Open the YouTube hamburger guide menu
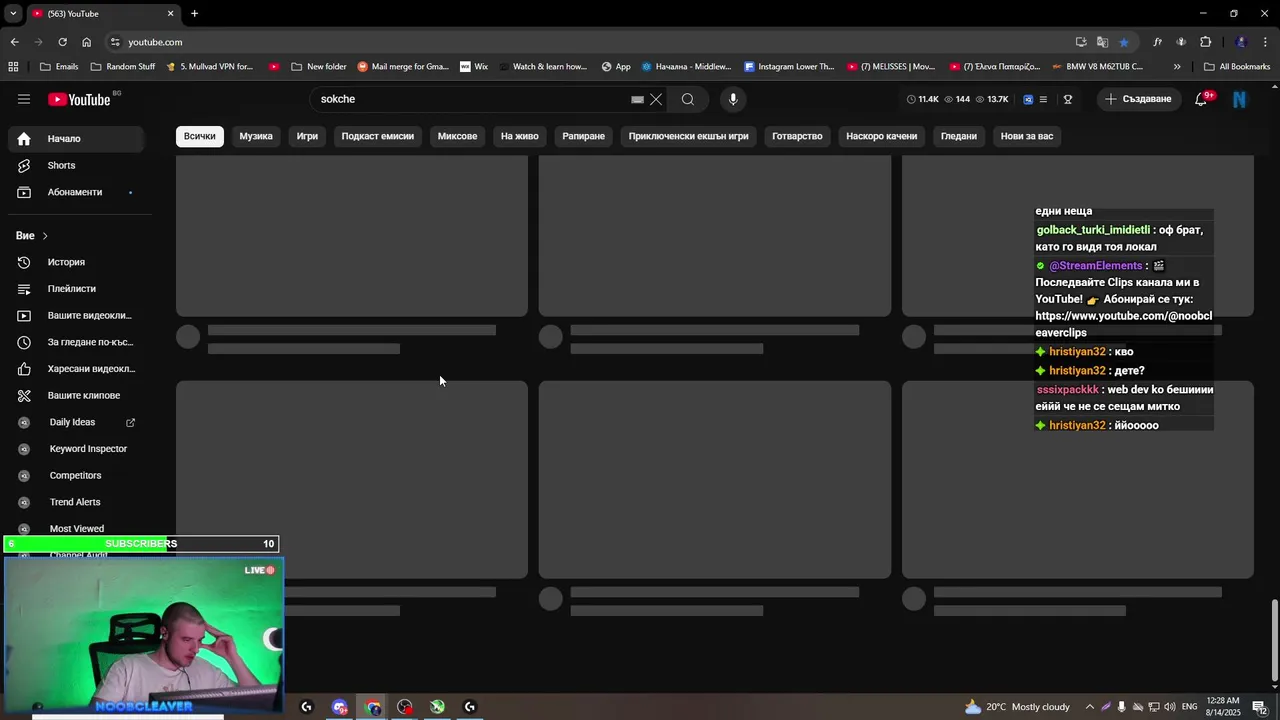The width and height of the screenshot is (1280, 720). tap(24, 99)
